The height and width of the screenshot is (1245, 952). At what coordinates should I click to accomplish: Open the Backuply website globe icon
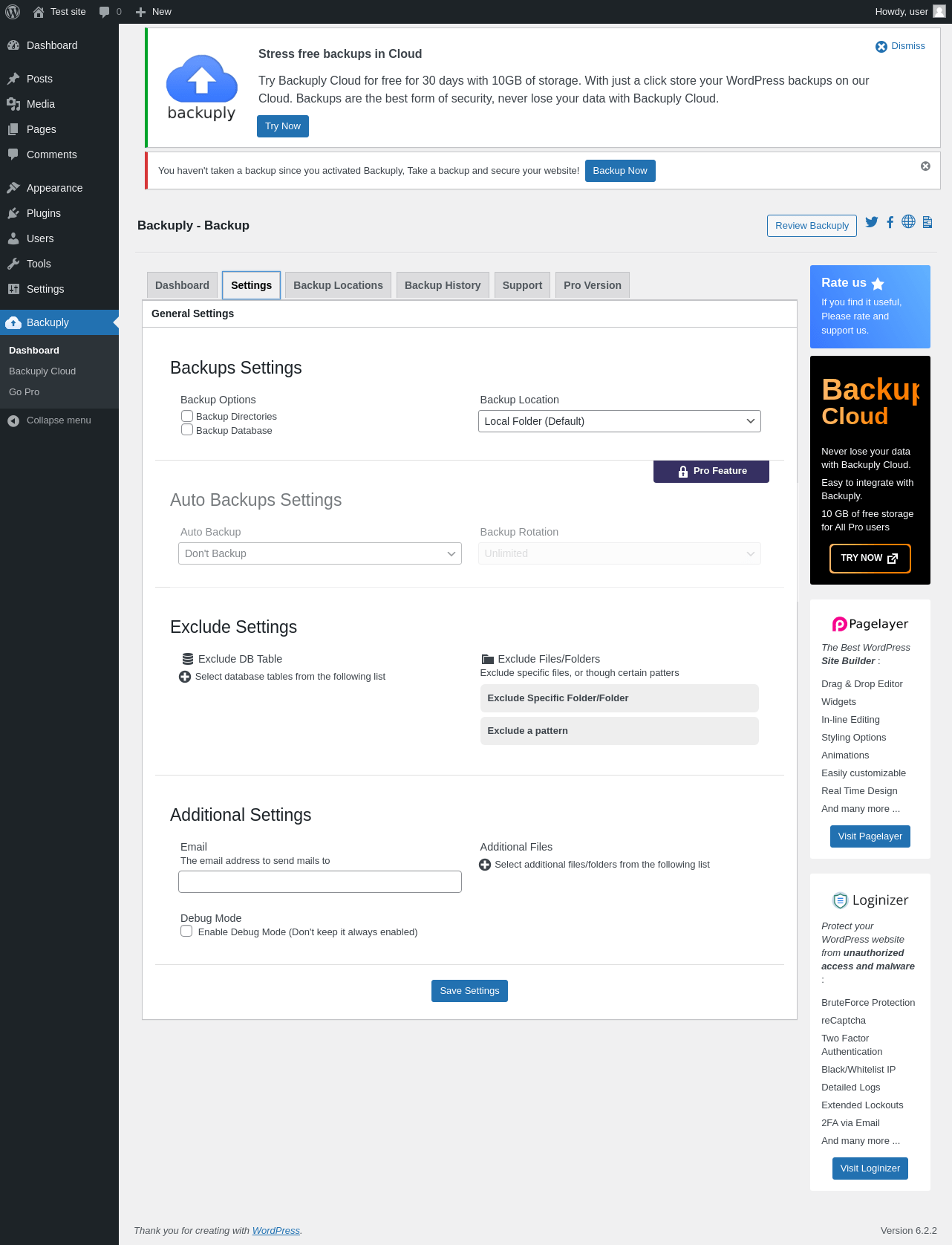908,221
